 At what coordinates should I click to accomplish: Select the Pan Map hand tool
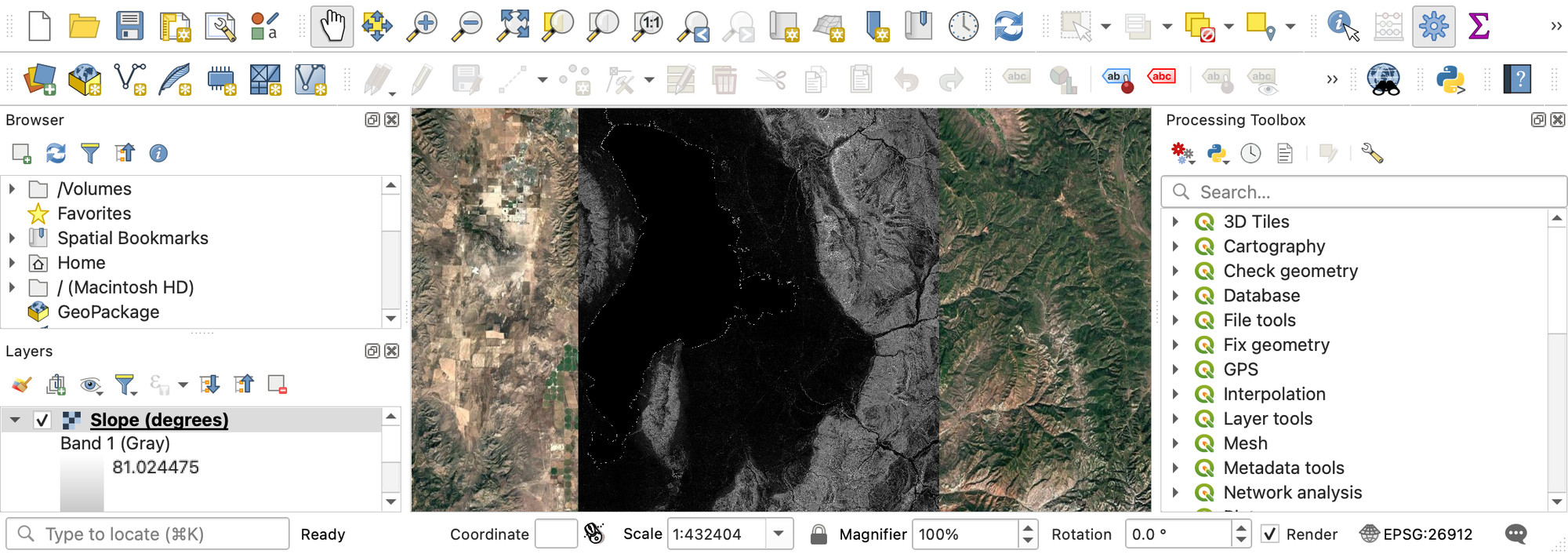[332, 26]
